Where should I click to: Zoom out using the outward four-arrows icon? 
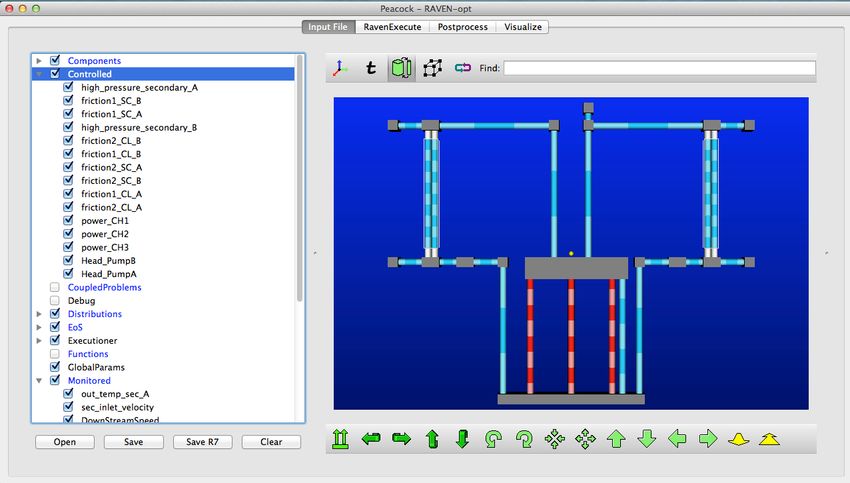pyautogui.click(x=585, y=439)
